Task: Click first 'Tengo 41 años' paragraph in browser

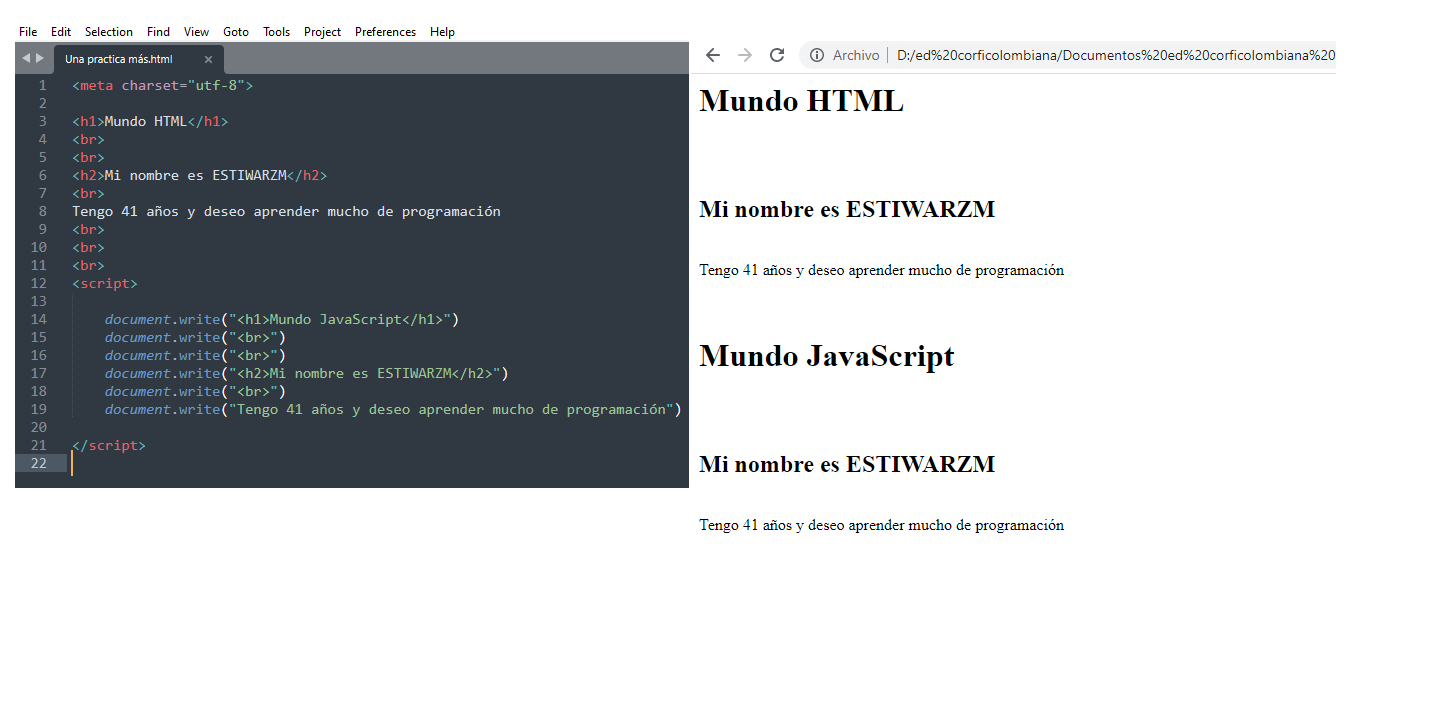Action: pos(882,270)
